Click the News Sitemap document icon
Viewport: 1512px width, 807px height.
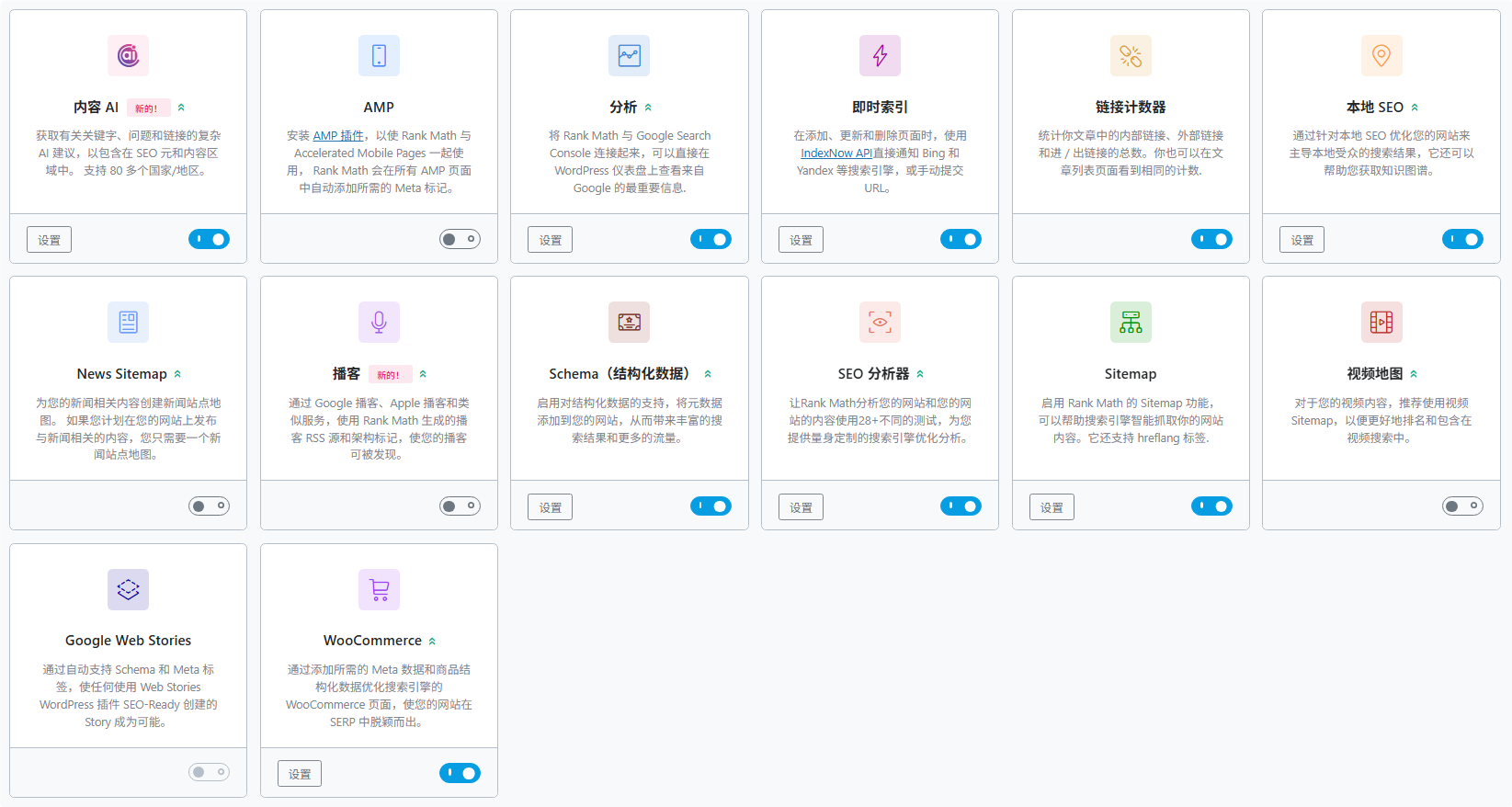128,323
